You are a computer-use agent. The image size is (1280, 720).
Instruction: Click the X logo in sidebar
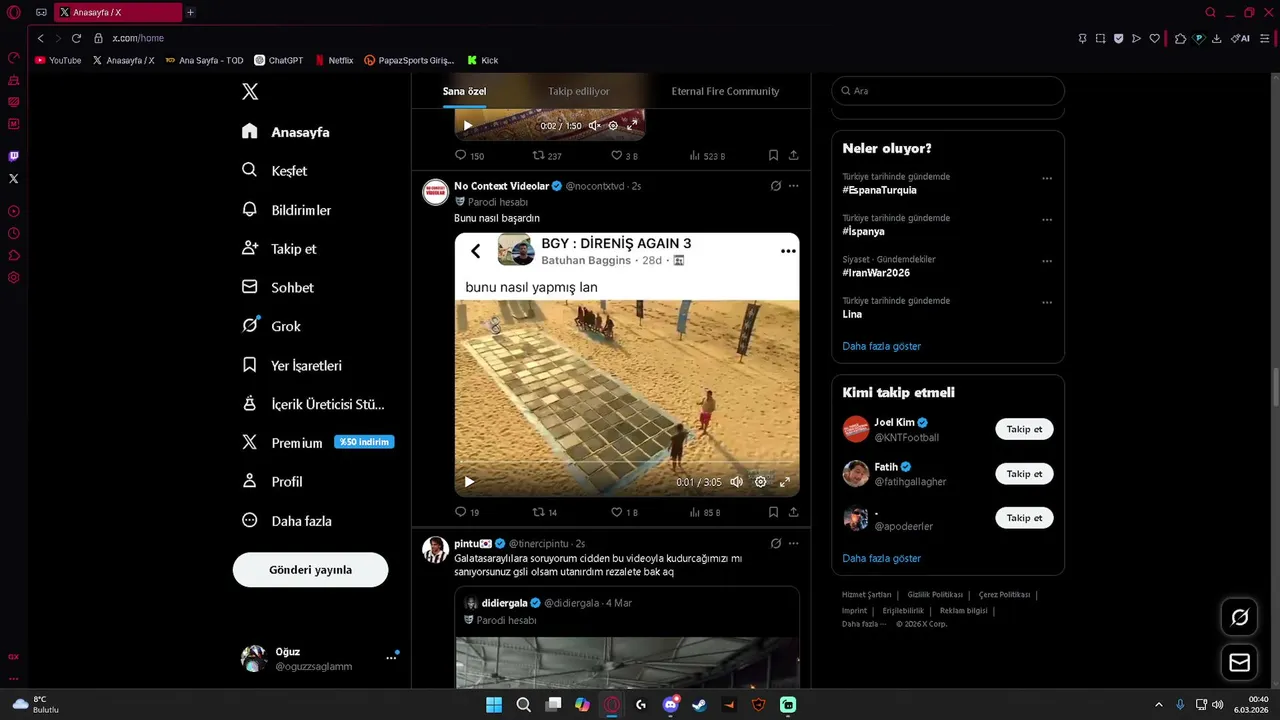pyautogui.click(x=250, y=92)
